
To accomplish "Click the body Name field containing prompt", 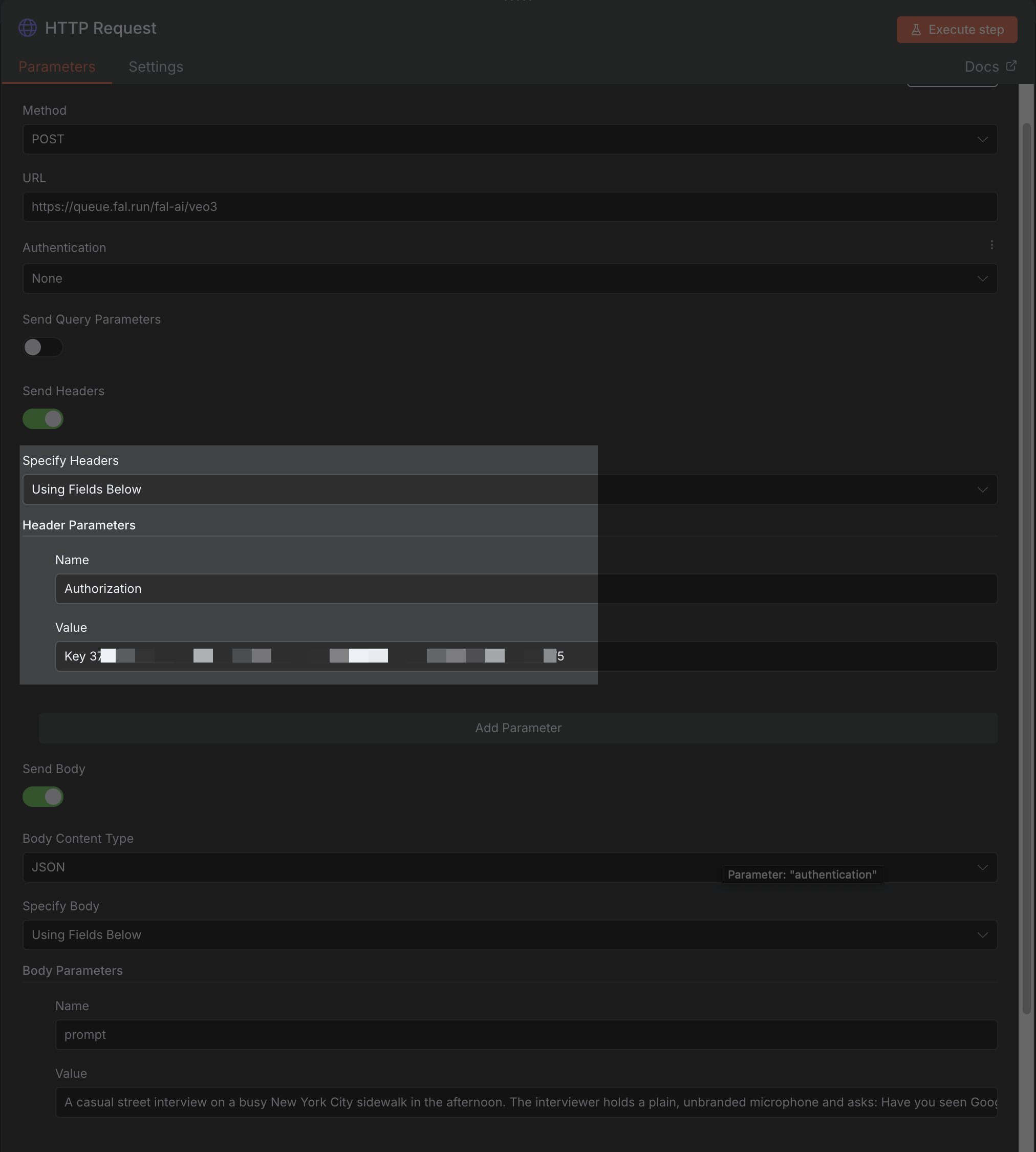I will tap(526, 1035).
